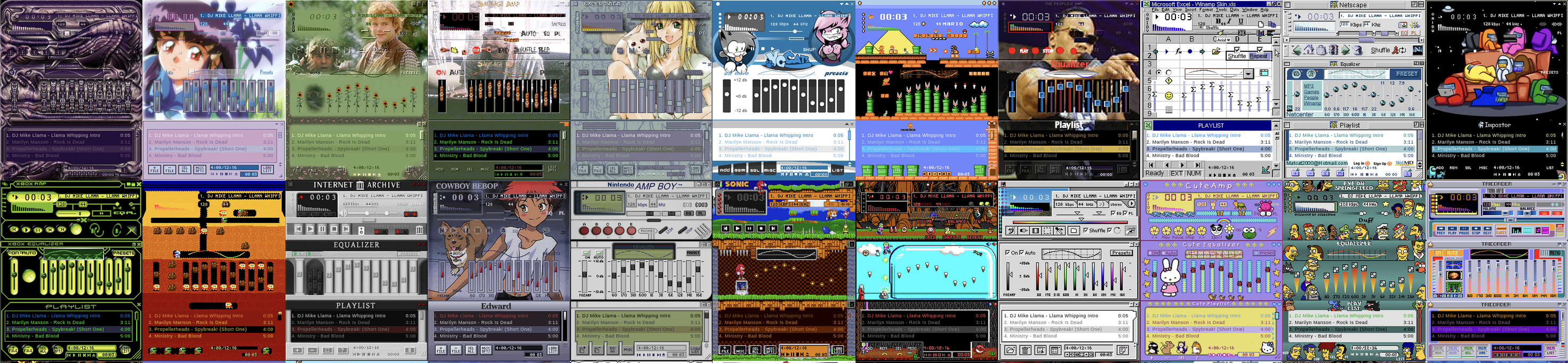The image size is (1568, 363).
Task: Click LOAD LIST in the Cowboy Bebop playlist
Action: point(553,350)
